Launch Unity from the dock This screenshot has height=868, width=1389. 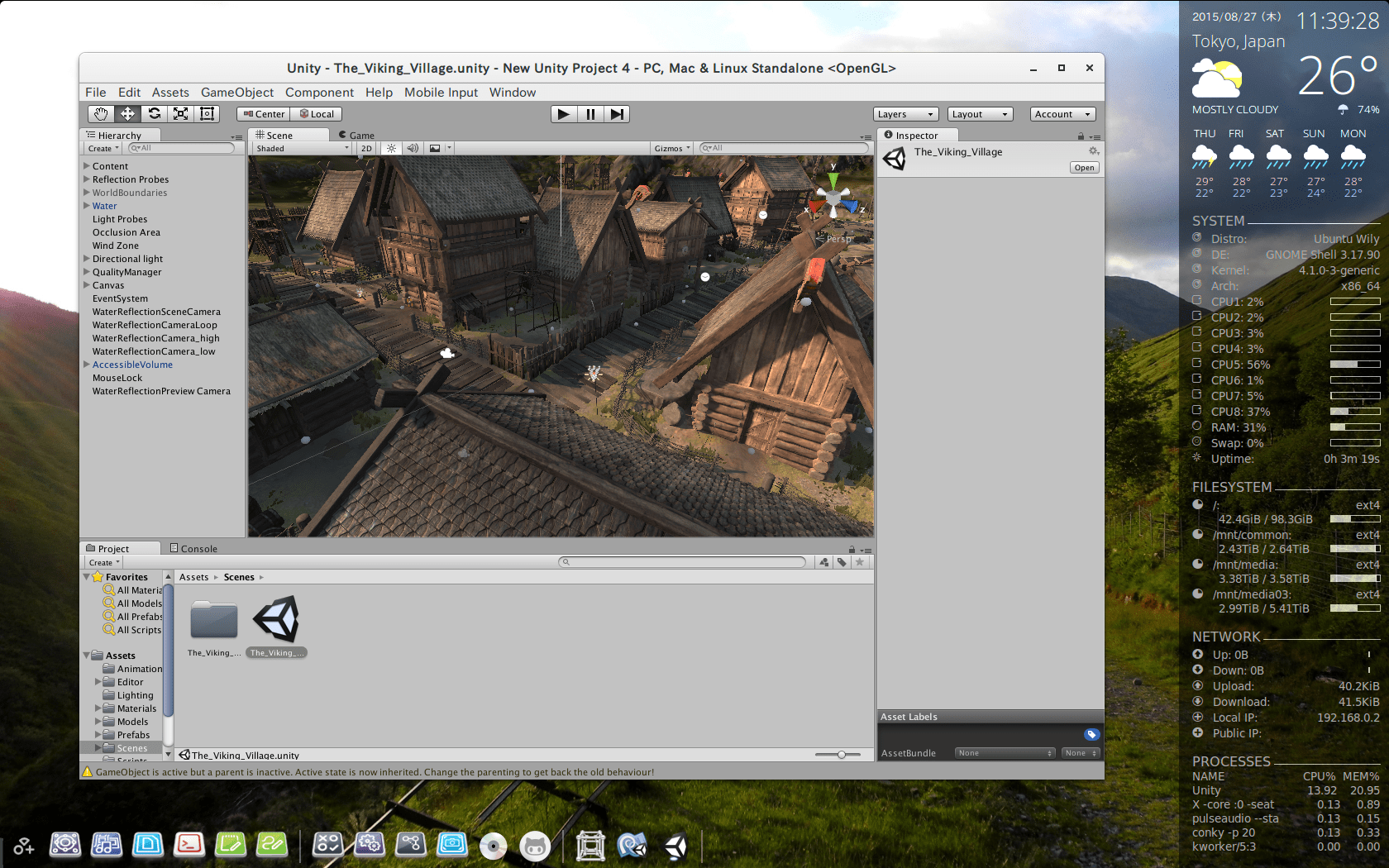(x=676, y=845)
